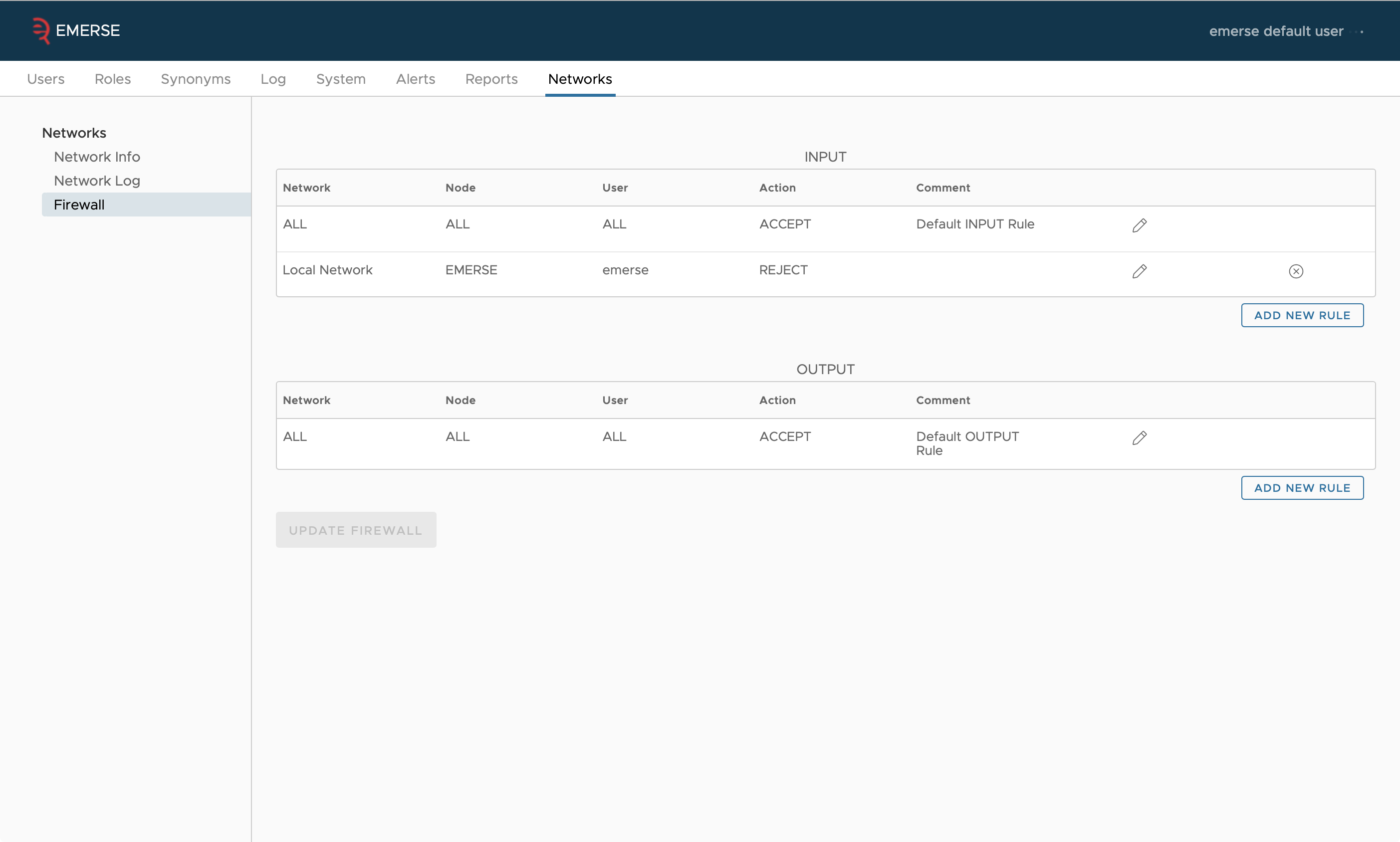The height and width of the screenshot is (842, 1400).
Task: Add new rule to OUTPUT table
Action: [1302, 488]
